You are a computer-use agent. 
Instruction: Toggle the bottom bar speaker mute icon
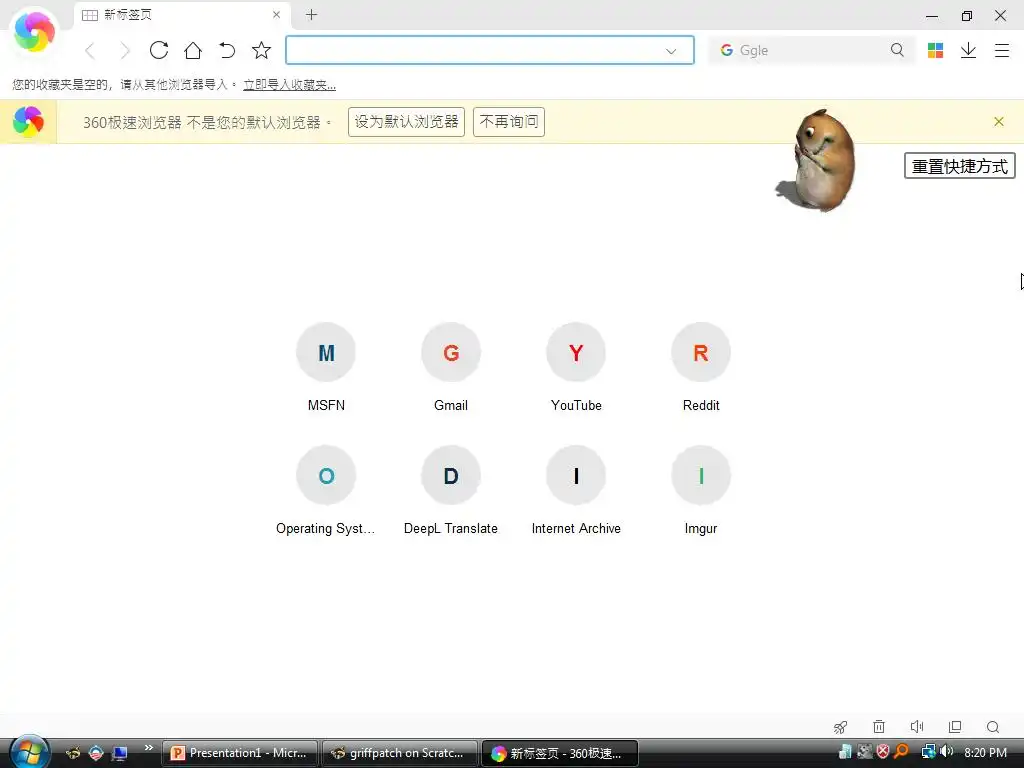(917, 726)
